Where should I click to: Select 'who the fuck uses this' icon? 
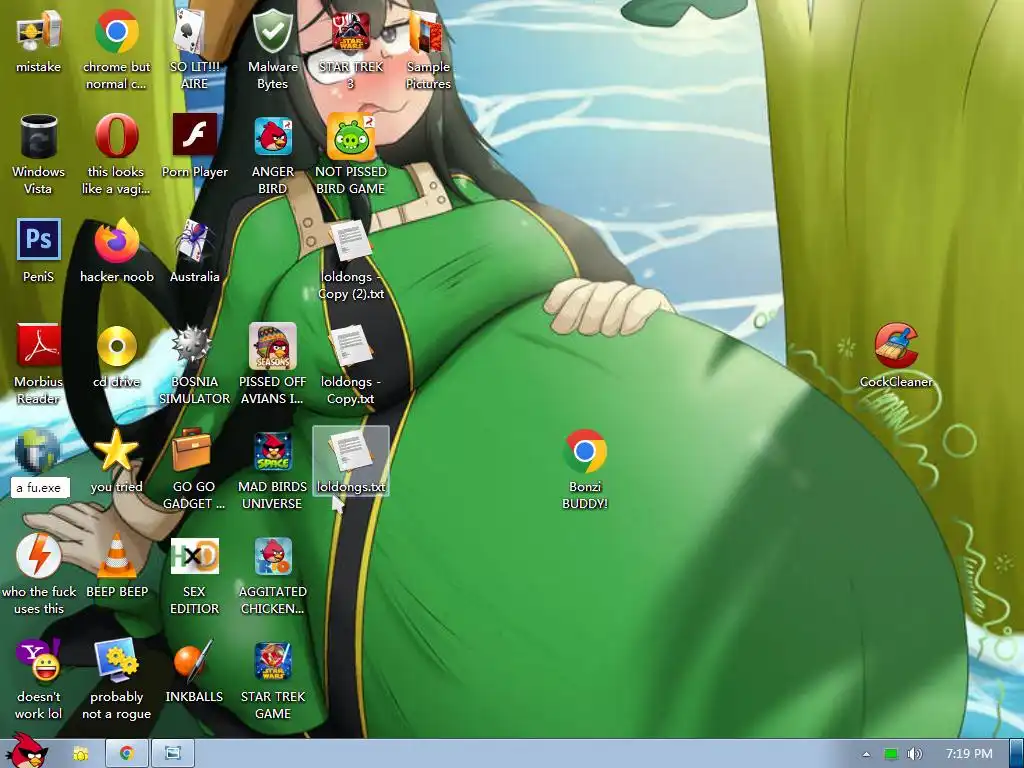(x=38, y=556)
